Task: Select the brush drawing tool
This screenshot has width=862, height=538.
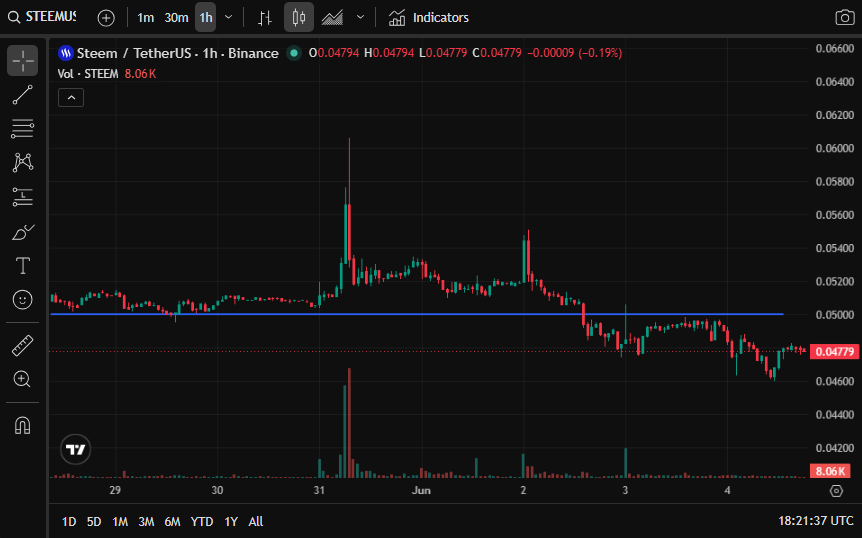Action: [x=23, y=232]
